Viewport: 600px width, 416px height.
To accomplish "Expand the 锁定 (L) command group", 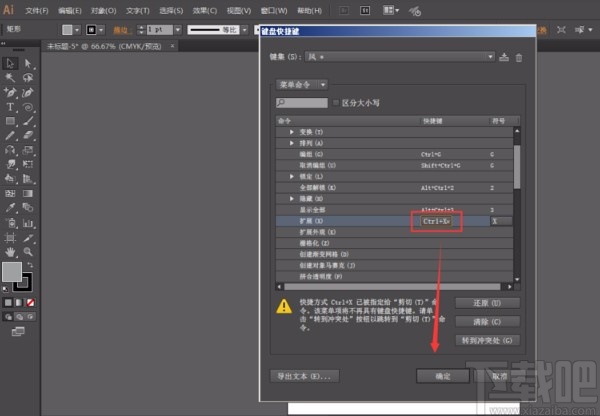I will [x=292, y=176].
